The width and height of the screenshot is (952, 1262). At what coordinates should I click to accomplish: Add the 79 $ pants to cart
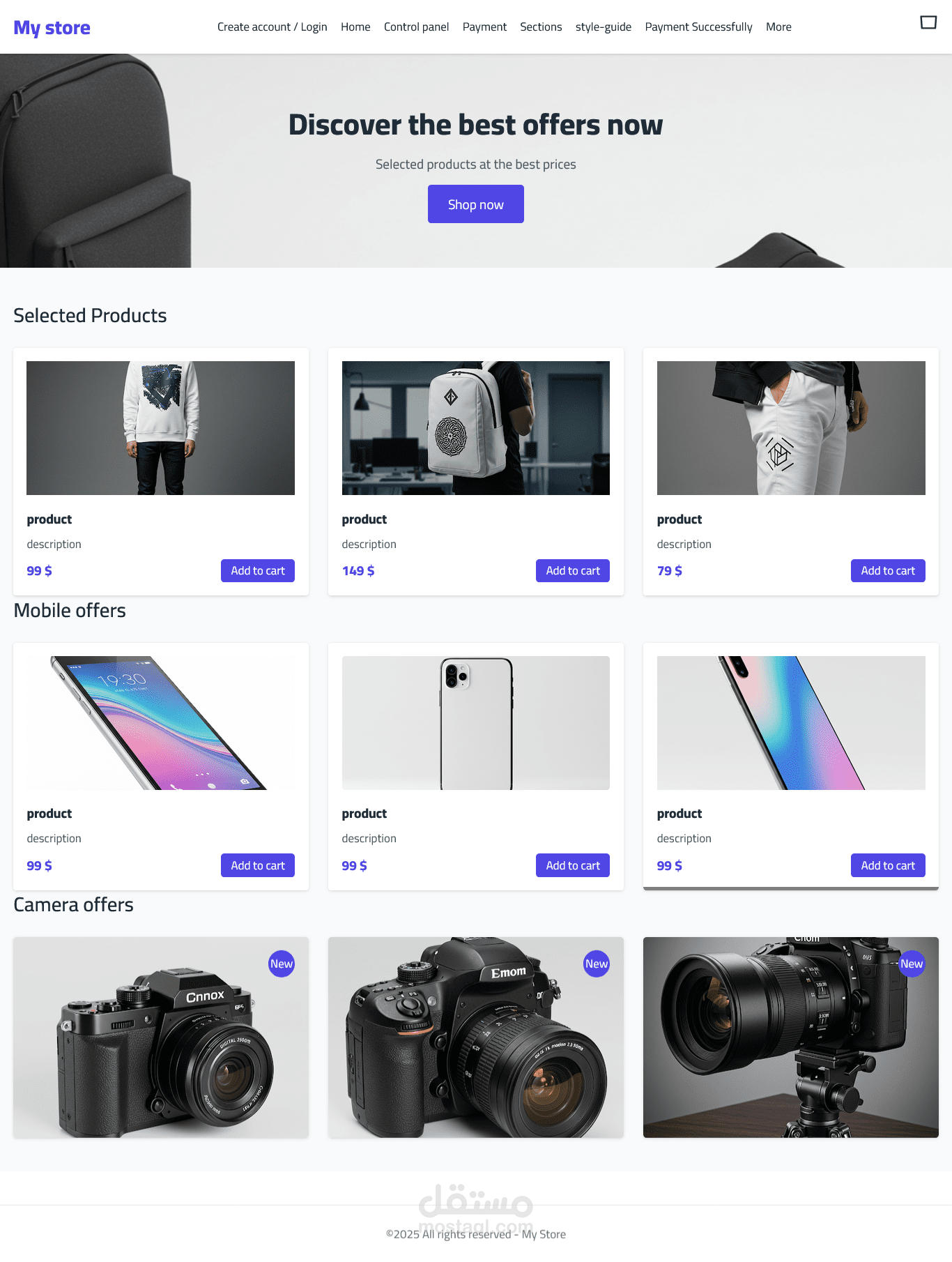click(888, 570)
